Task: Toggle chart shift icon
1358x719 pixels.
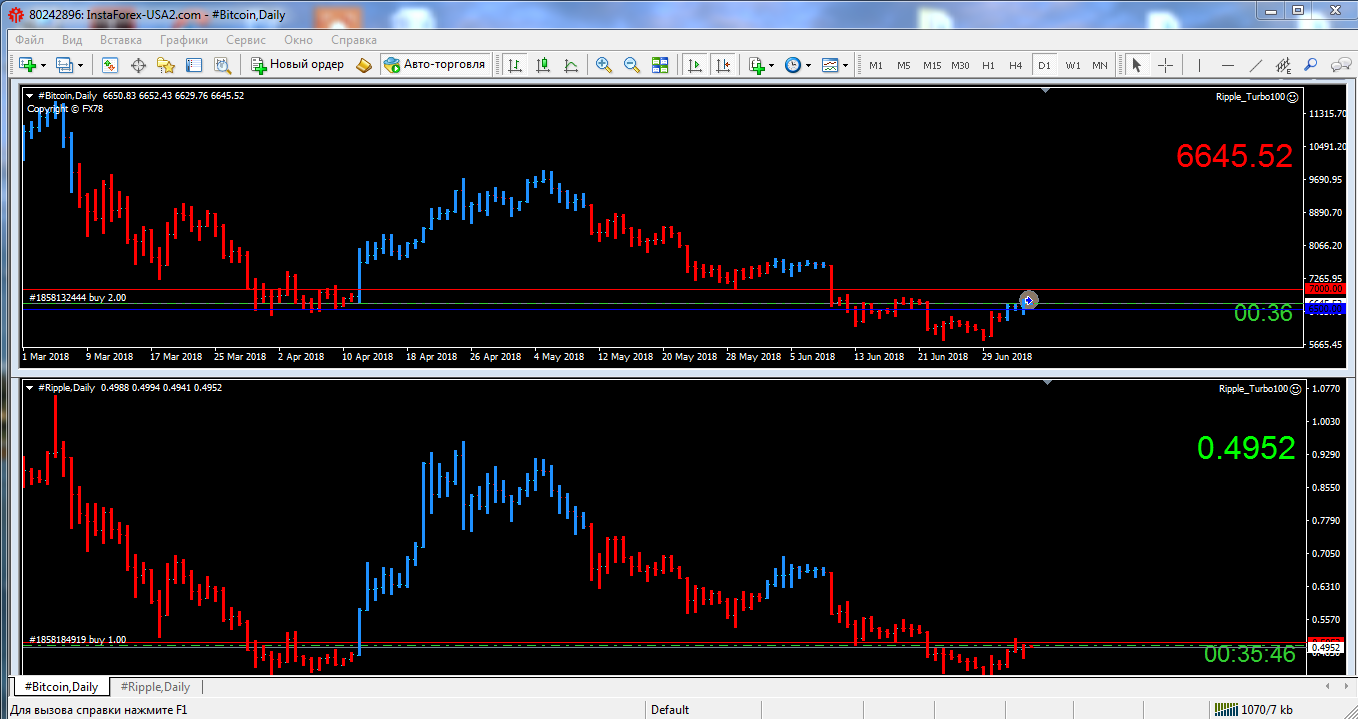Action: 722,65
